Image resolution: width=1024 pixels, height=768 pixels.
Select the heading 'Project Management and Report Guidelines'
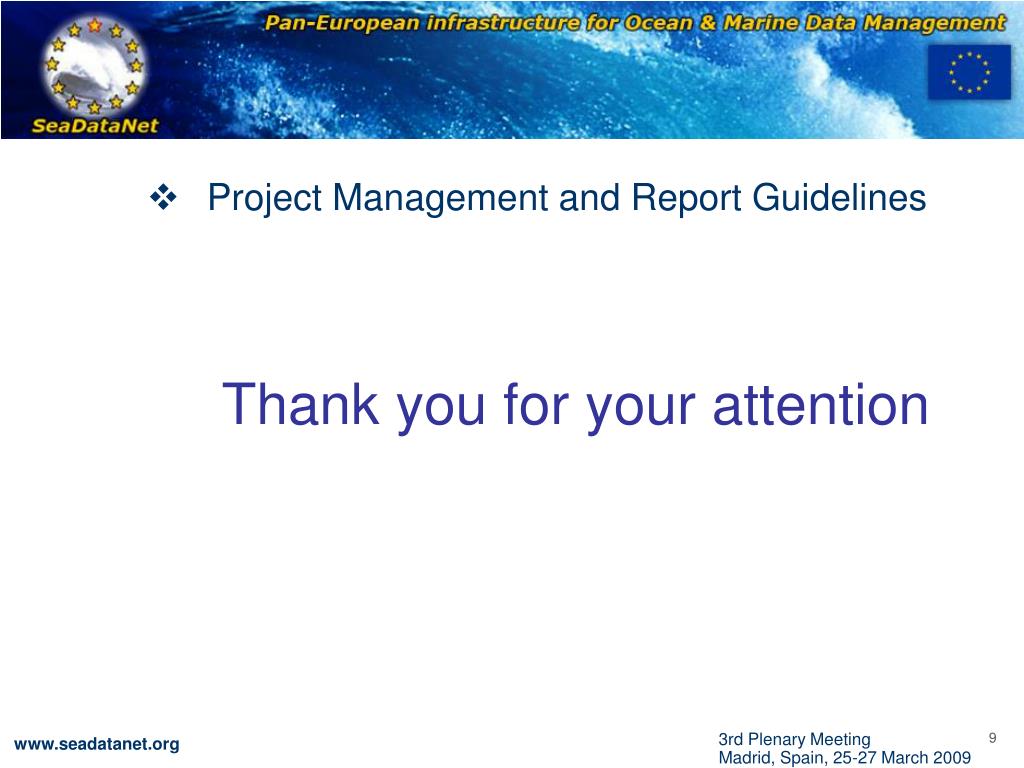pyautogui.click(x=566, y=198)
